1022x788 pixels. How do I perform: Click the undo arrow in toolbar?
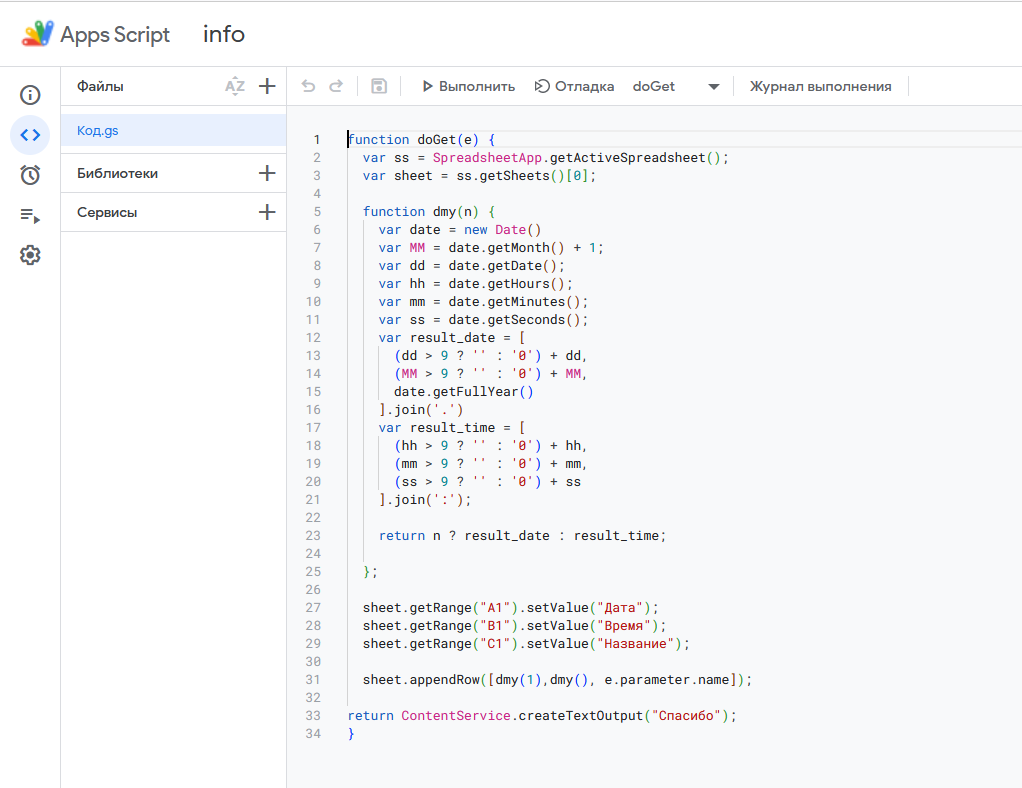tap(309, 87)
